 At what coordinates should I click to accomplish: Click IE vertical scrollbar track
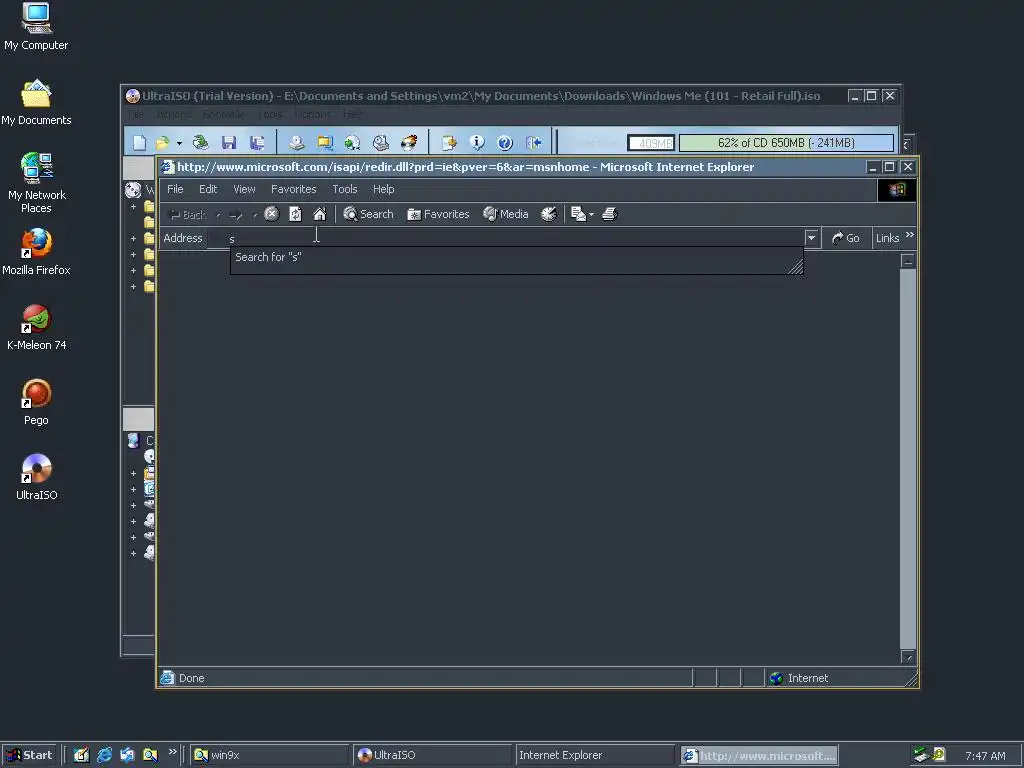click(x=908, y=457)
